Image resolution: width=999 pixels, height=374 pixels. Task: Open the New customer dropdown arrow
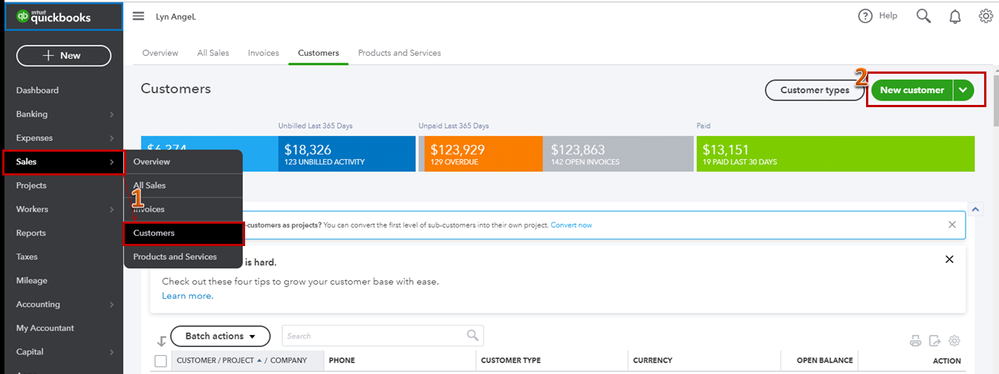963,90
